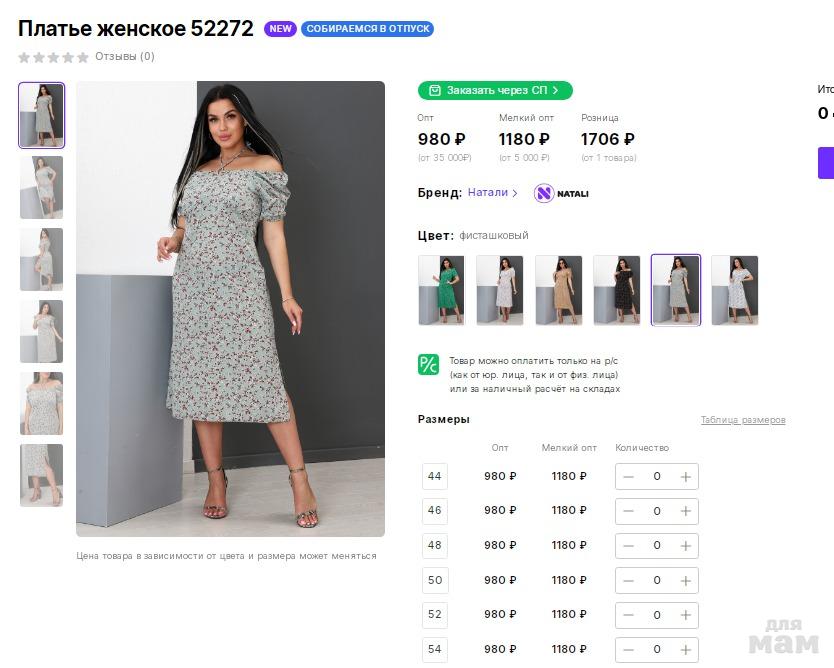The width and height of the screenshot is (834, 668).
Task: Pick the black dress color swatch
Action: pyautogui.click(x=616, y=290)
